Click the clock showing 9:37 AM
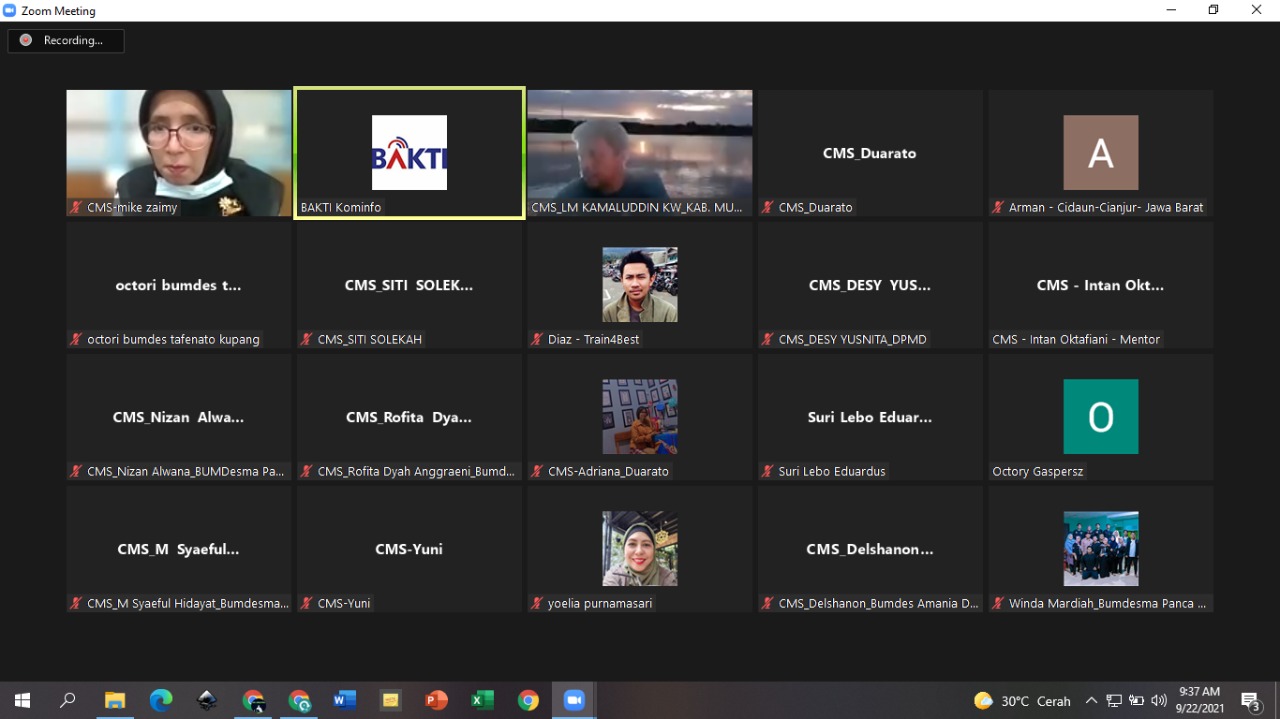 tap(1198, 699)
